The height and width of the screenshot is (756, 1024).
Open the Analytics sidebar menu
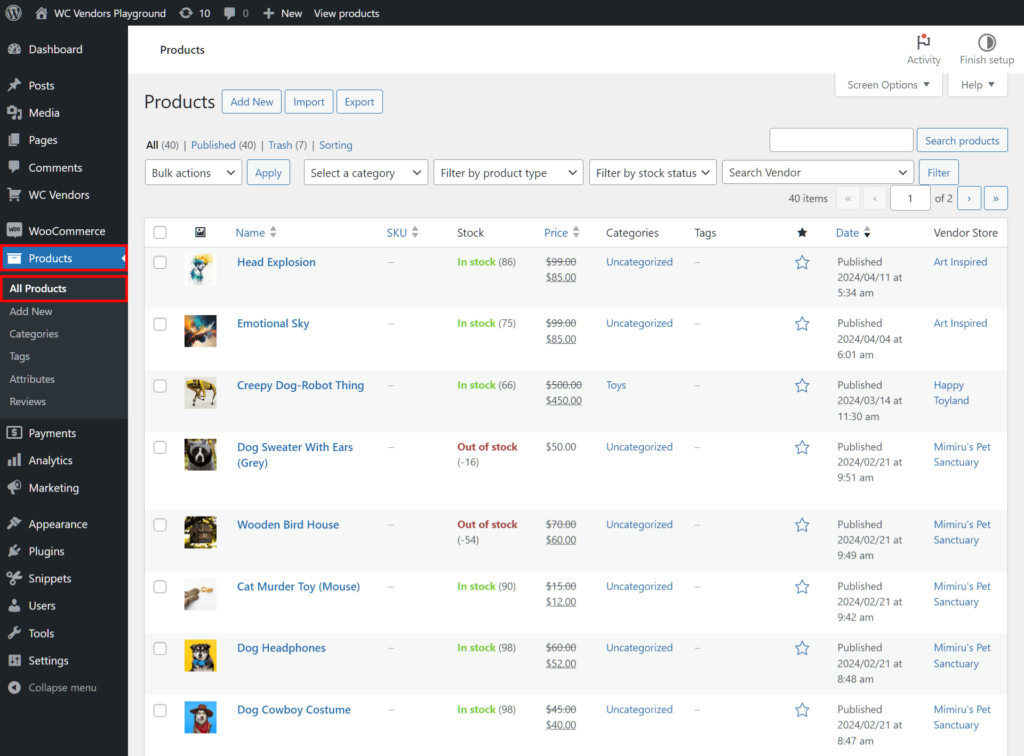(x=64, y=460)
